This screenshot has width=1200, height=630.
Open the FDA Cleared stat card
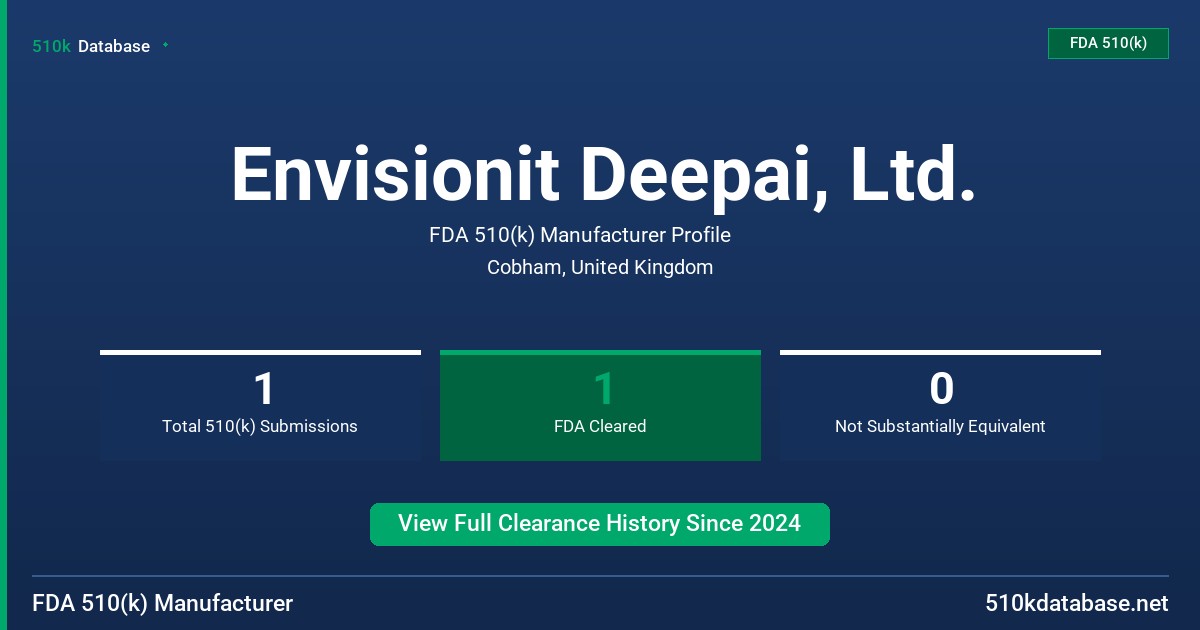coord(600,405)
